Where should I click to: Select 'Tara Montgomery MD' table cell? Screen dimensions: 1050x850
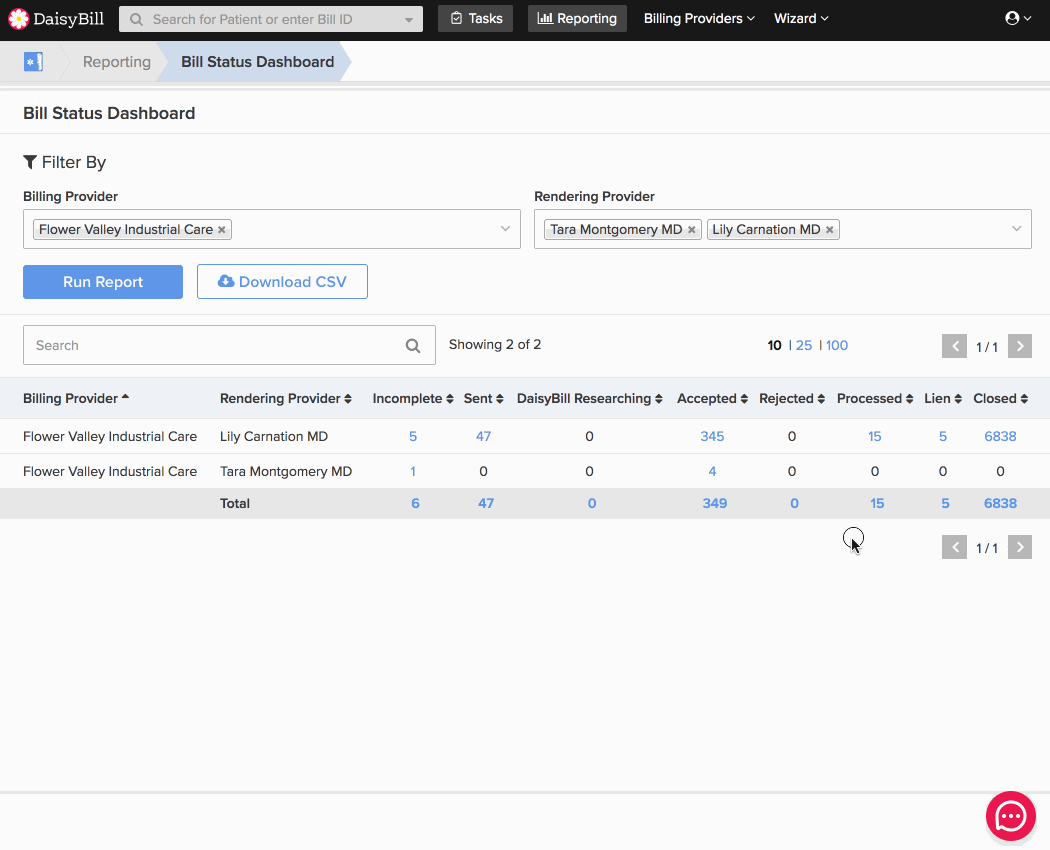click(x=286, y=472)
